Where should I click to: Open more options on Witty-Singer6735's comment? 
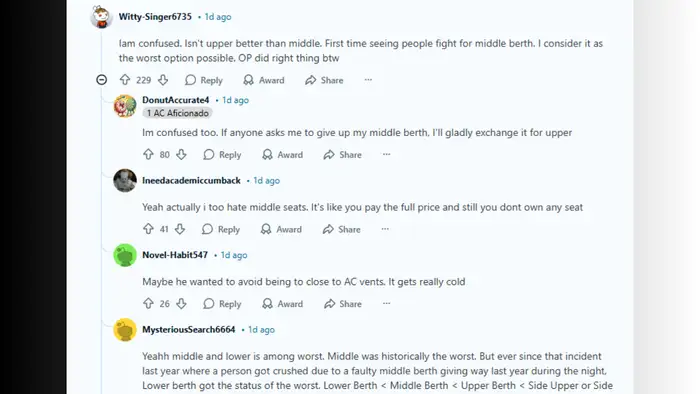(x=368, y=80)
